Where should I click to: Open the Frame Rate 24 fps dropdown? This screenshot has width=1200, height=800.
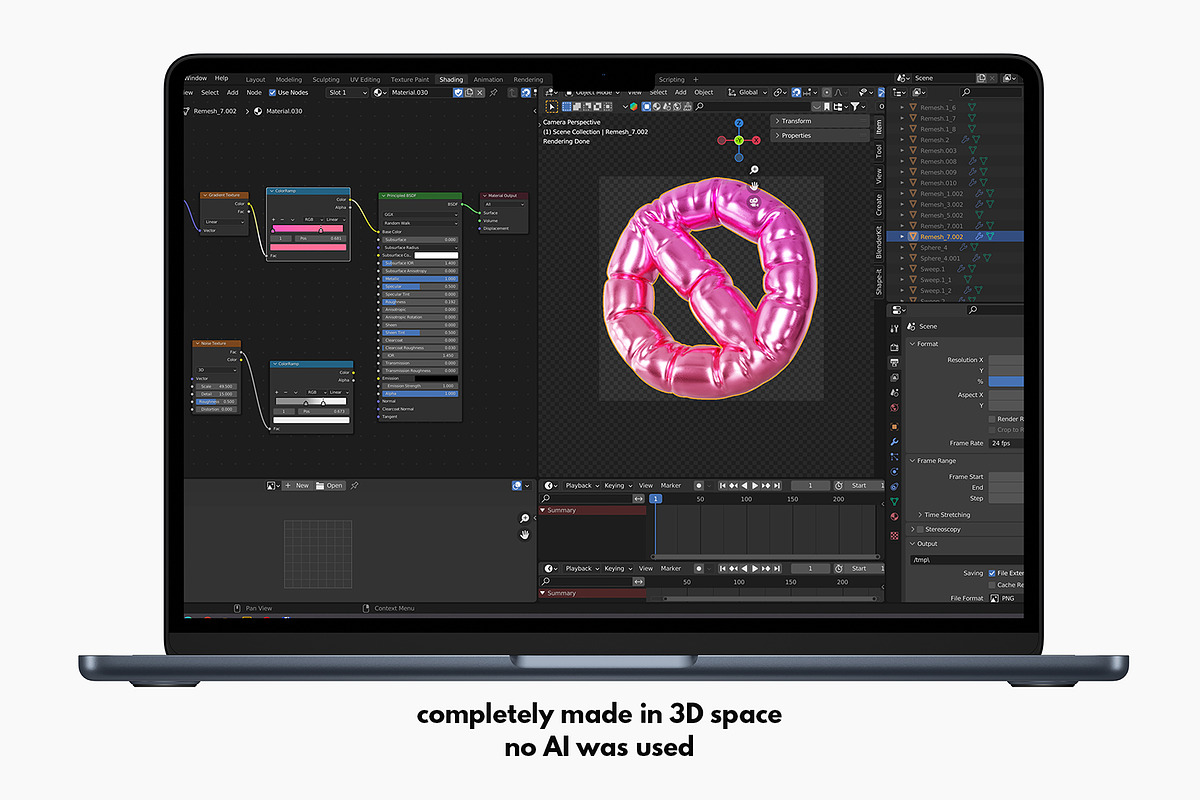tap(1006, 443)
